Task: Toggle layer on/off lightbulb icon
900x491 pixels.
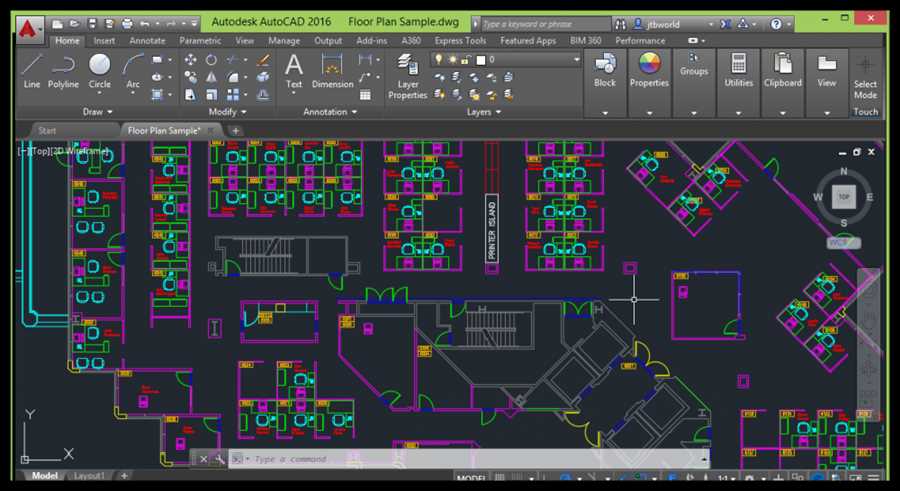Action: 438,60
